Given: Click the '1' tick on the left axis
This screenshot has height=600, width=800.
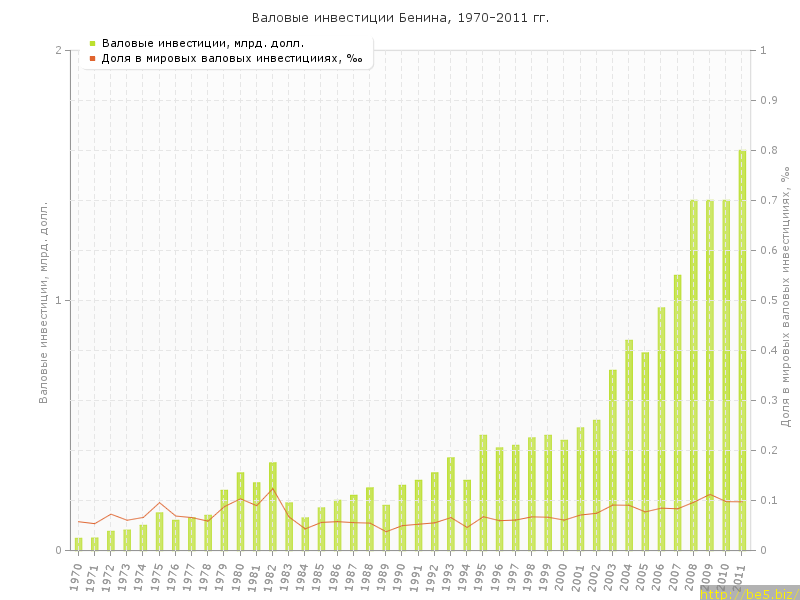Looking at the screenshot, I should [x=57, y=300].
